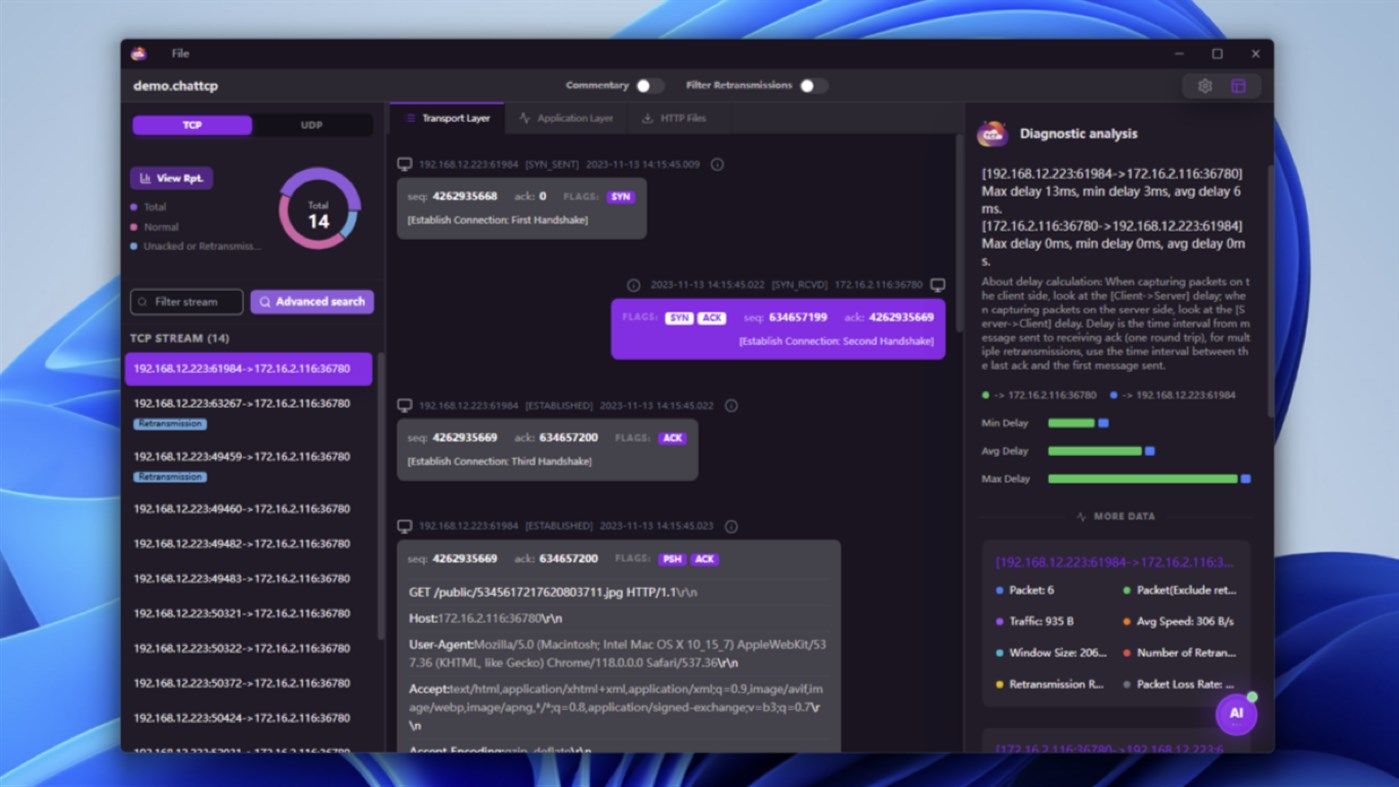The width and height of the screenshot is (1399, 787).
Task: Turn on Filter Retransmissions
Action: tap(813, 86)
